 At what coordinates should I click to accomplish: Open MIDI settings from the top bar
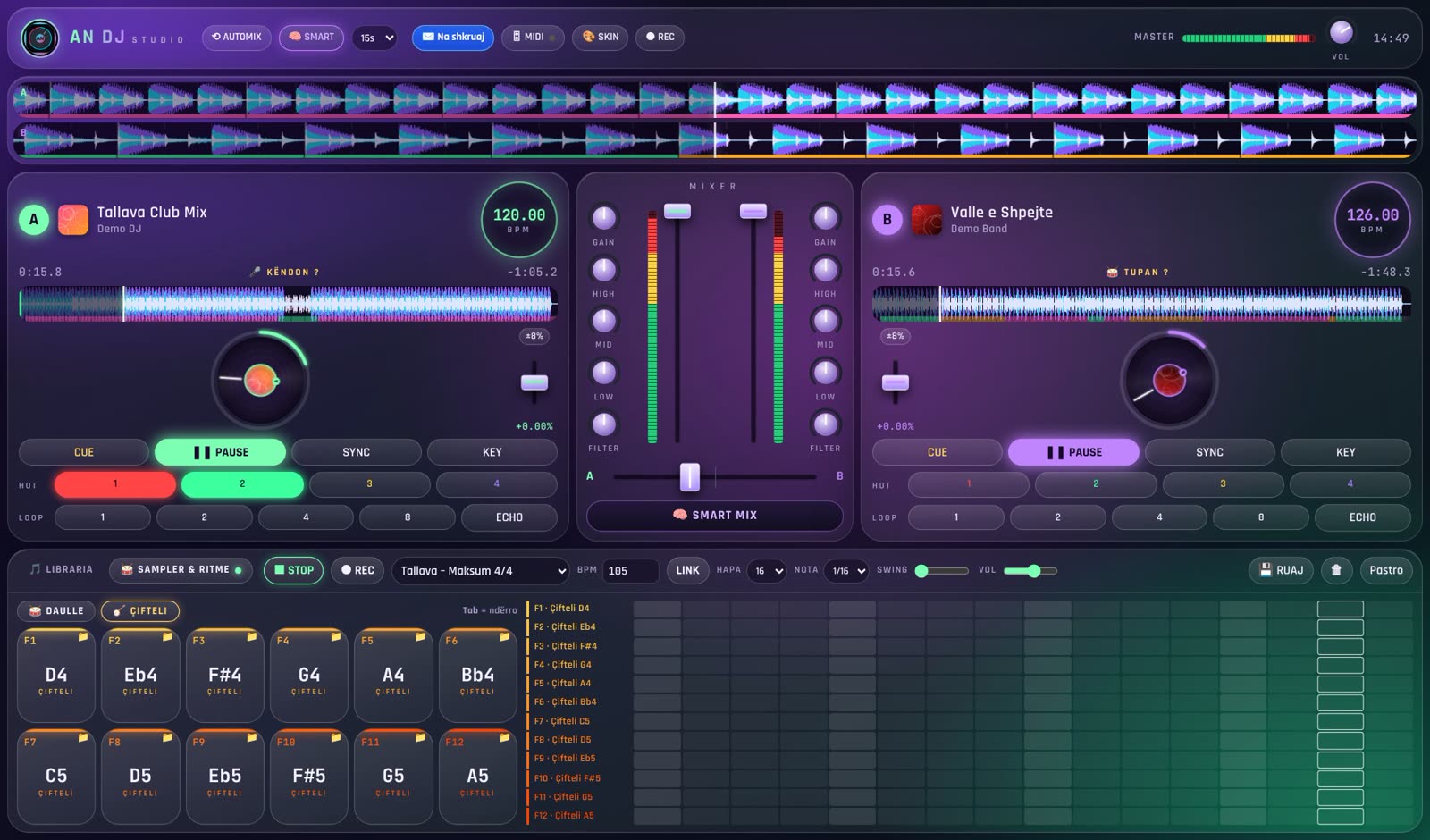(x=534, y=38)
